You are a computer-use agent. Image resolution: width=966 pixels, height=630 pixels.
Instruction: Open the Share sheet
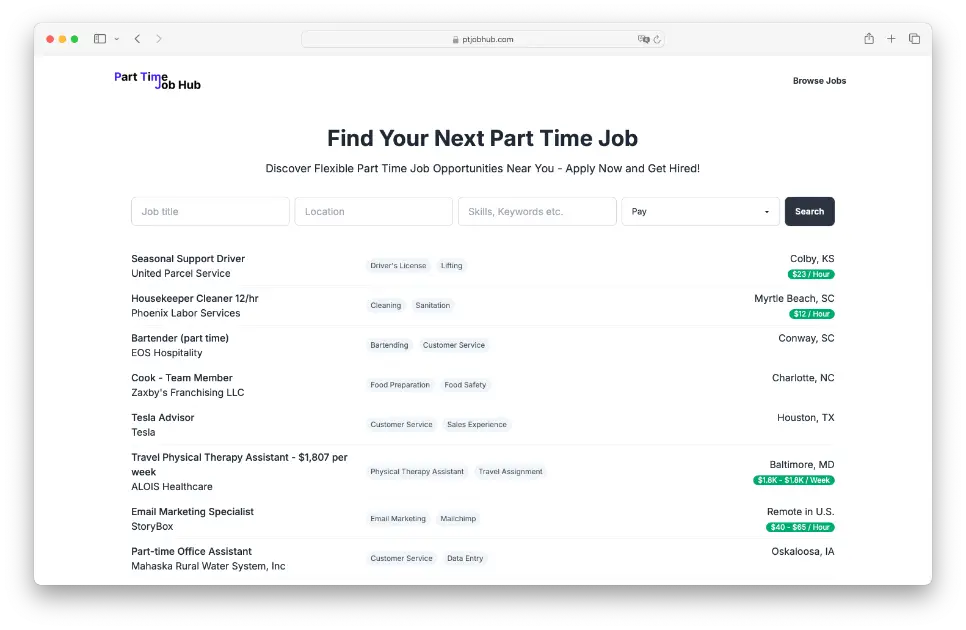coord(869,38)
